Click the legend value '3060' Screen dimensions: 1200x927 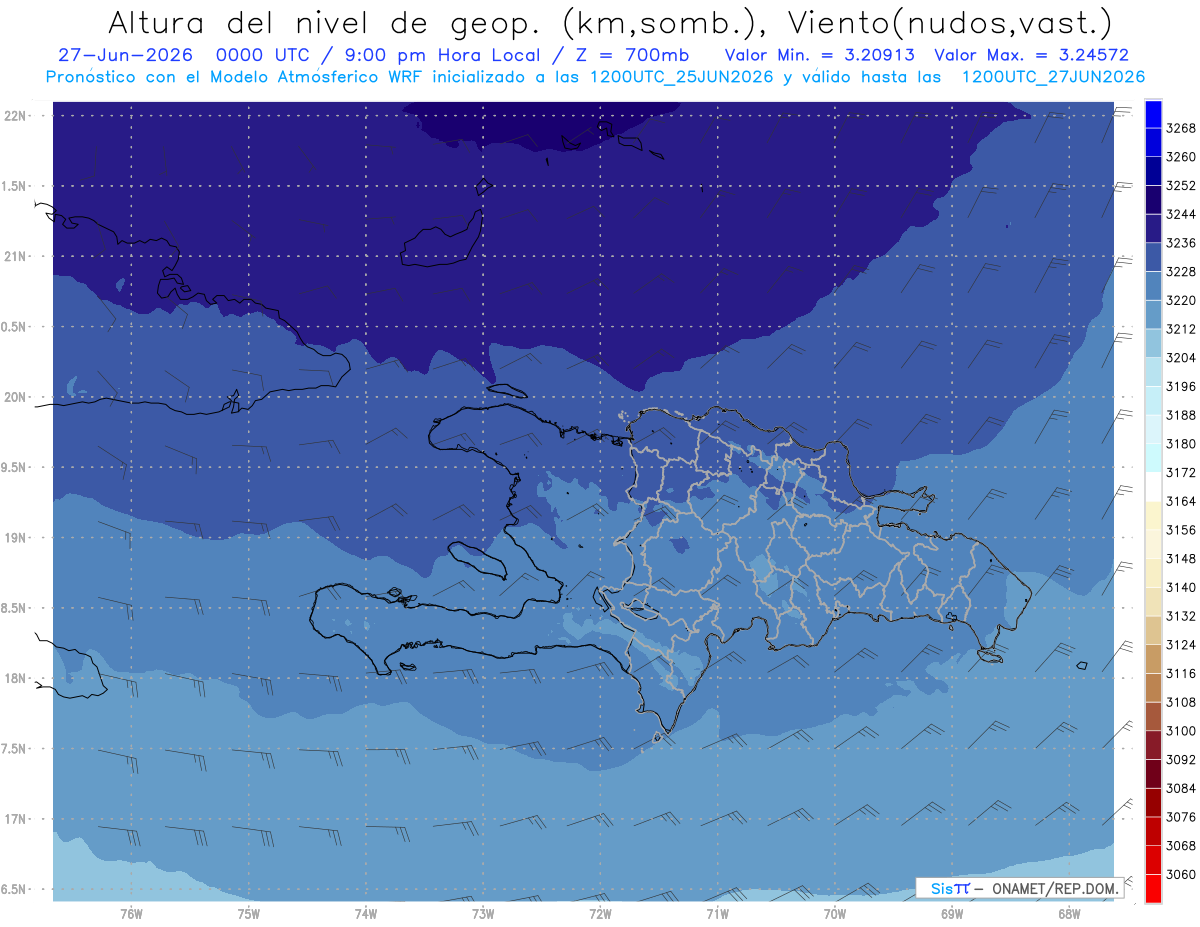coord(1181,874)
